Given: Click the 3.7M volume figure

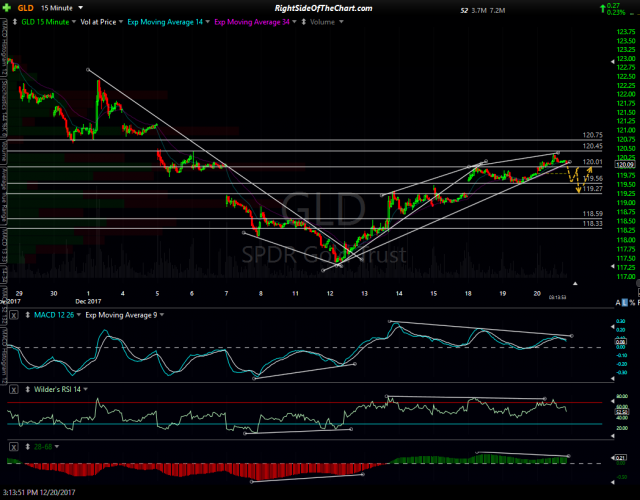Looking at the screenshot, I should 479,11.
